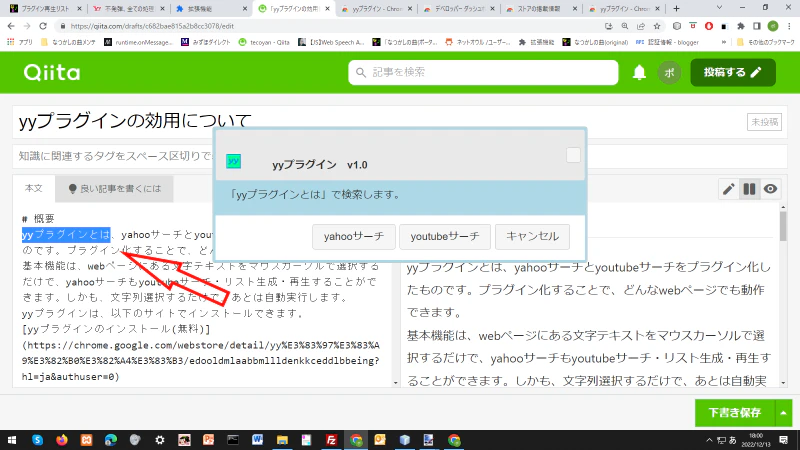Click the youtubeサーチ button
This screenshot has height=450, width=800.
445,236
